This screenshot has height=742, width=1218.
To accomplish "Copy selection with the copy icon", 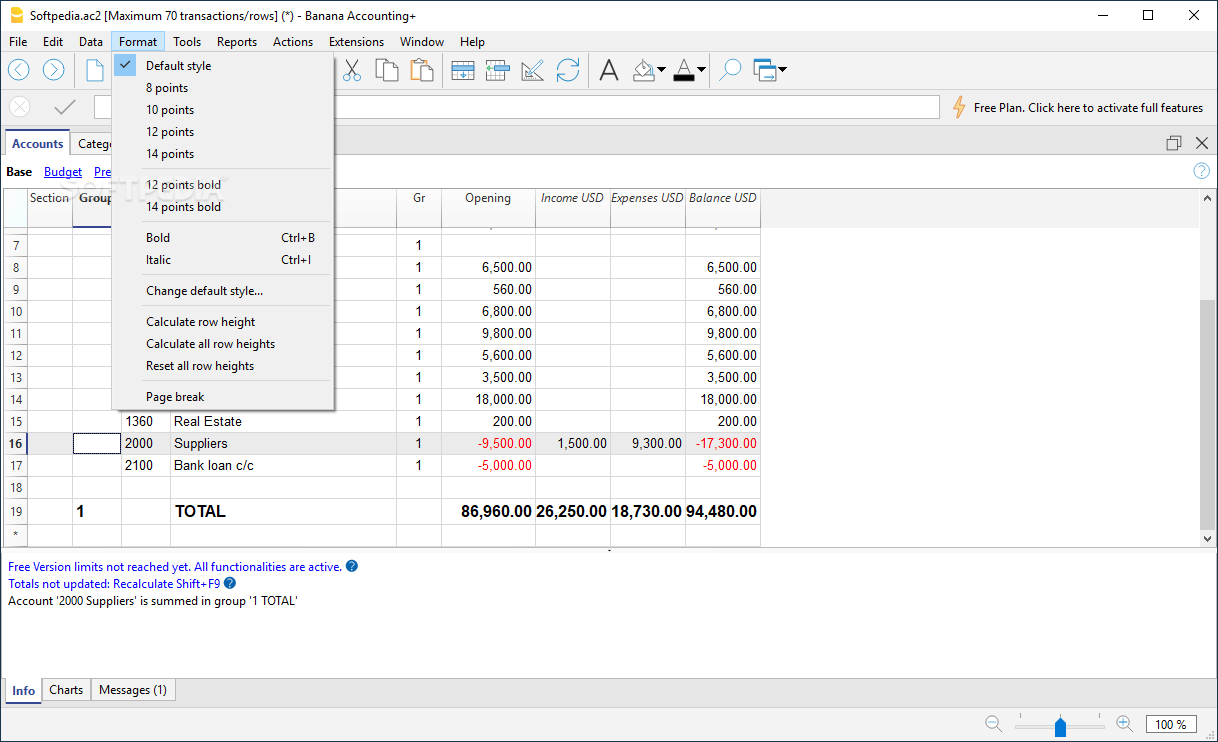I will 386,70.
